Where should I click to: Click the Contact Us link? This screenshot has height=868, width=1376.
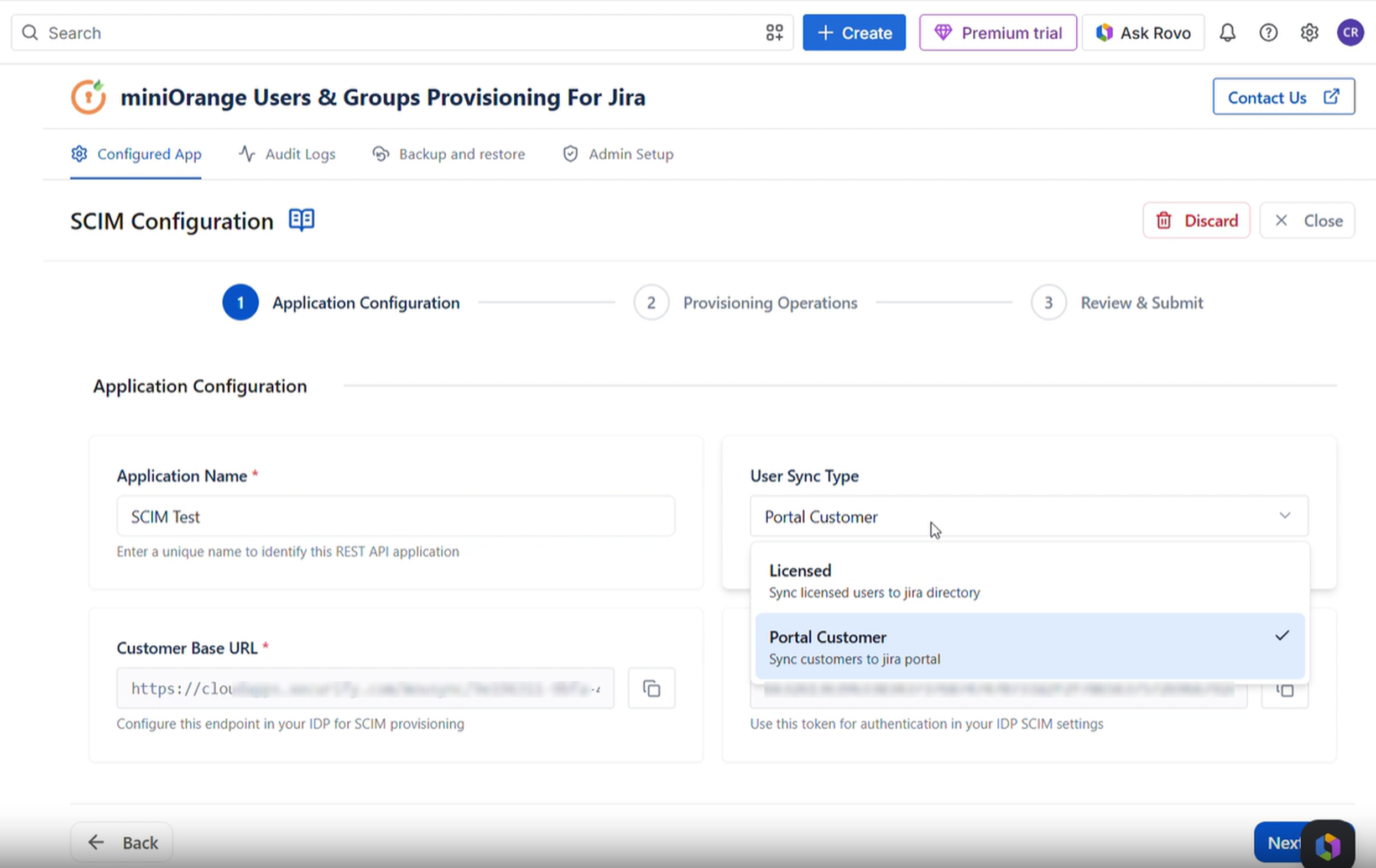click(1284, 97)
